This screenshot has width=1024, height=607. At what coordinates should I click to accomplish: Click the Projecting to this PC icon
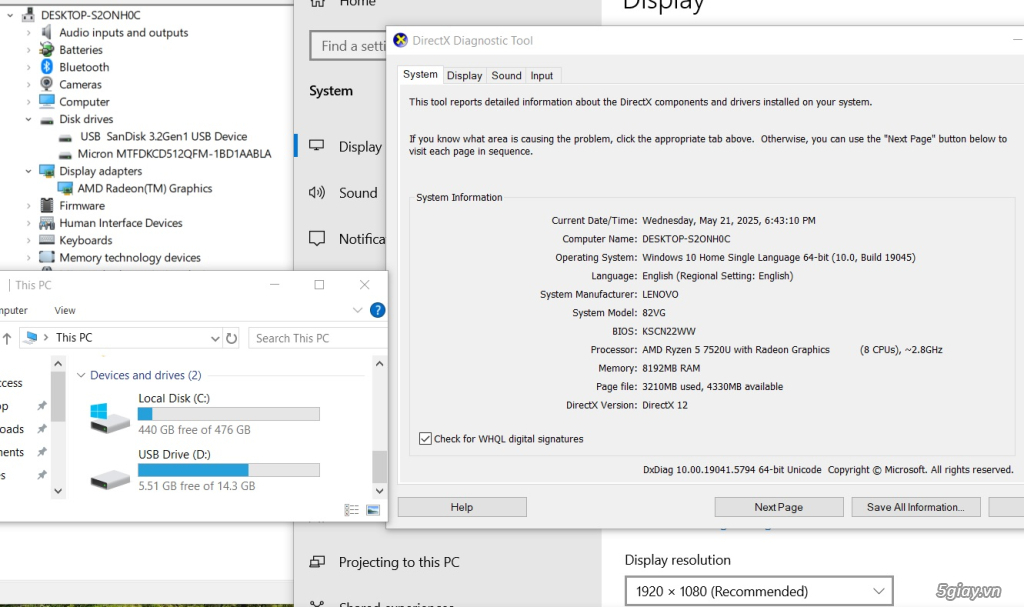pos(317,562)
